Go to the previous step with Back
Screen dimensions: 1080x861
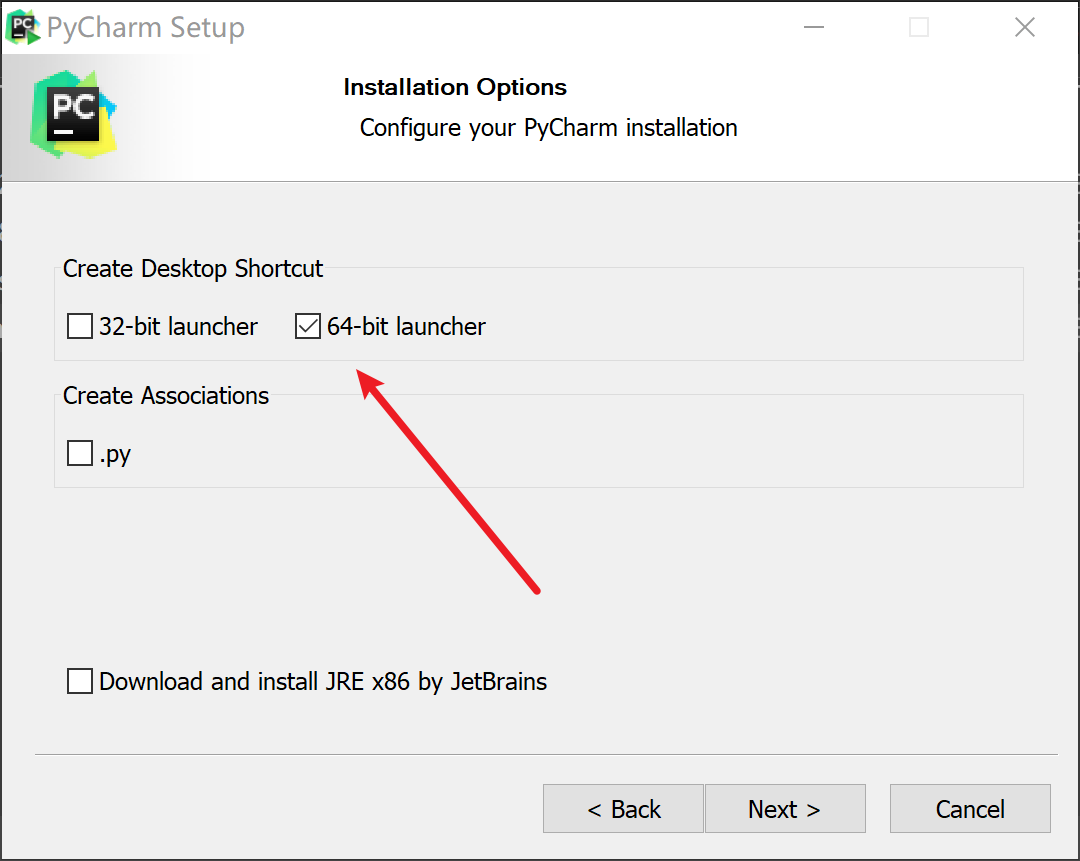[x=623, y=809]
